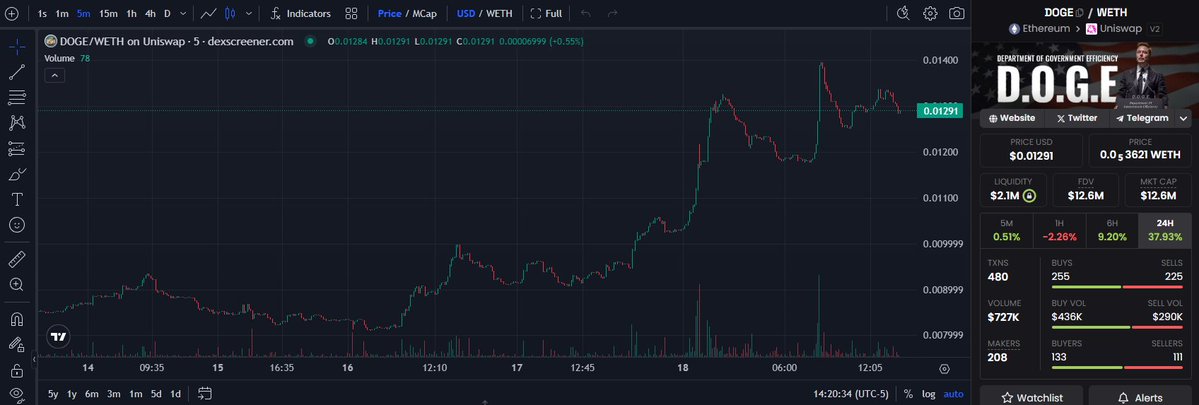Open the Twitter link

pos(1076,118)
